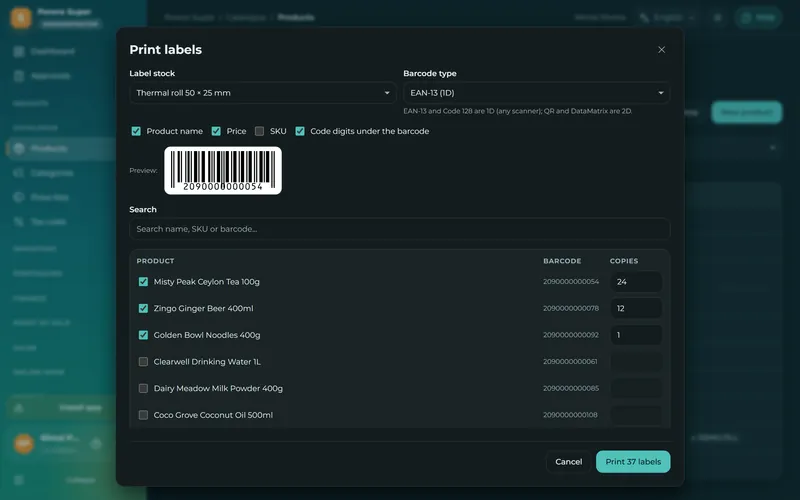Click Print 37 labels button

coord(633,462)
